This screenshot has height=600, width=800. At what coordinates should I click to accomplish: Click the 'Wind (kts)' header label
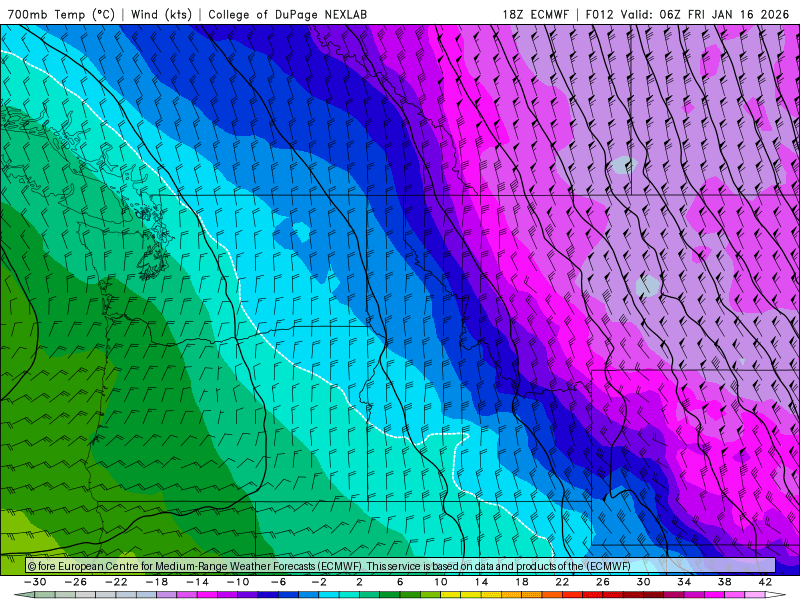tap(161, 14)
